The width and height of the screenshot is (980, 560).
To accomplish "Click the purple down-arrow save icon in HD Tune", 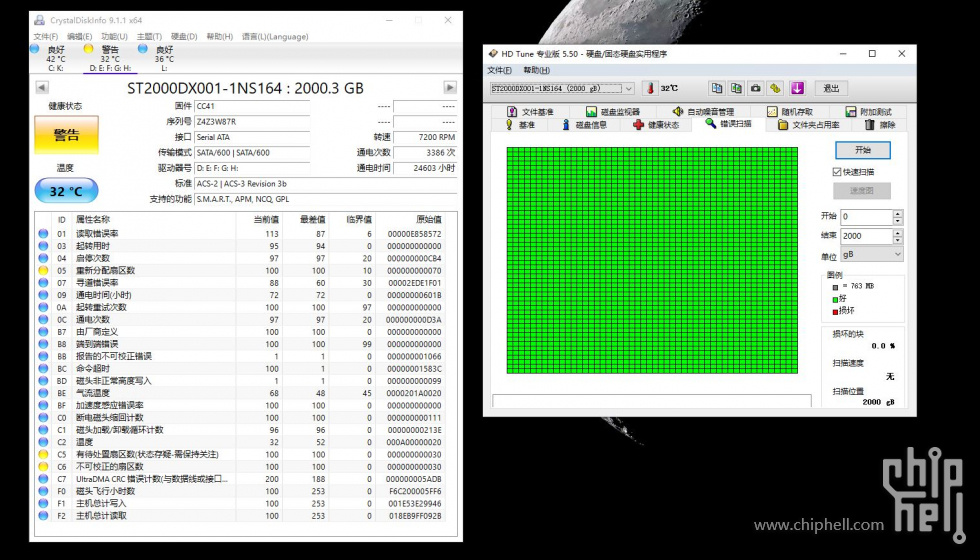I will click(797, 88).
